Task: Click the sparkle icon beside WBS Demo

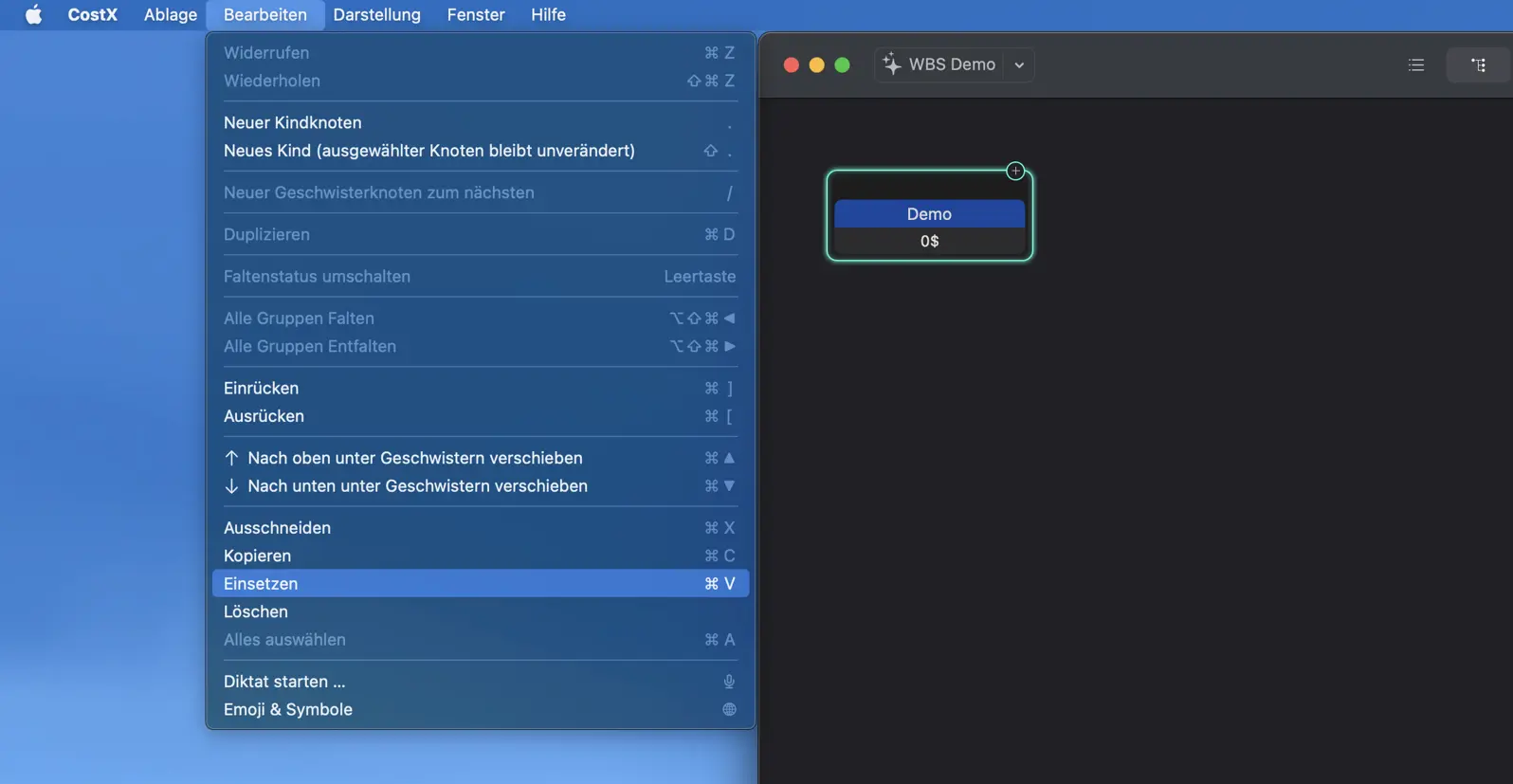Action: click(x=891, y=64)
